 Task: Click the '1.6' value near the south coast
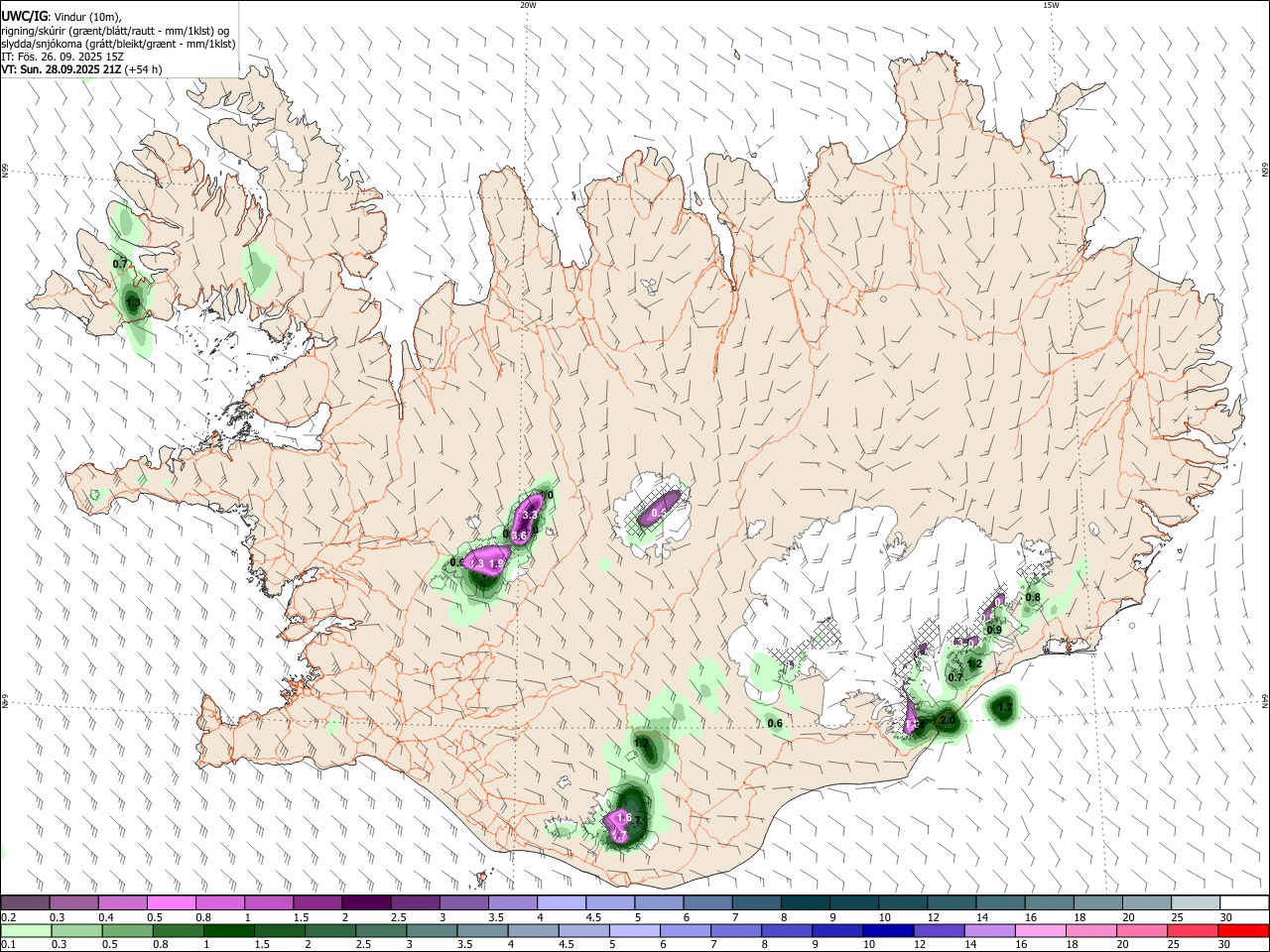pos(624,817)
